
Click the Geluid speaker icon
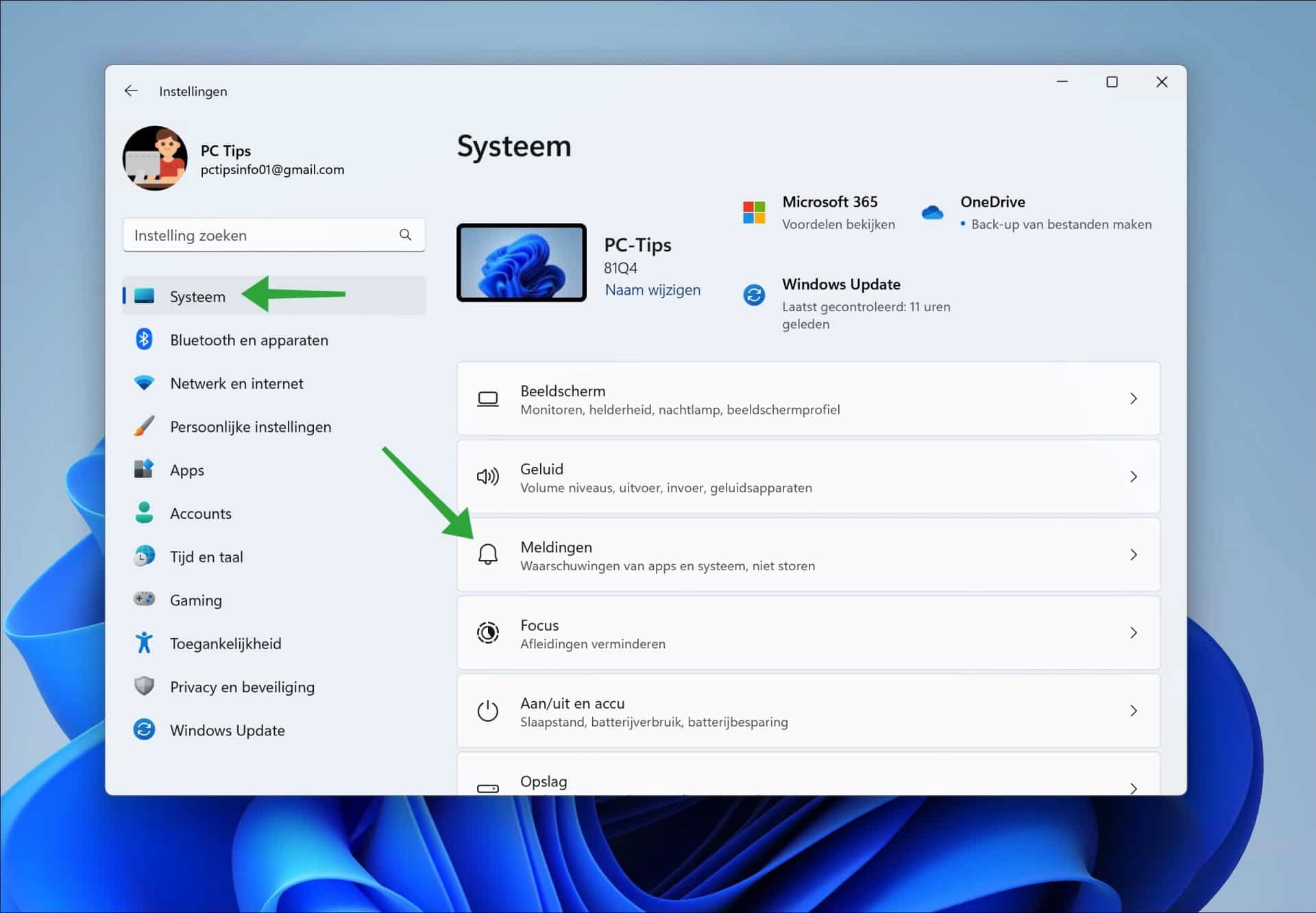[x=488, y=476]
